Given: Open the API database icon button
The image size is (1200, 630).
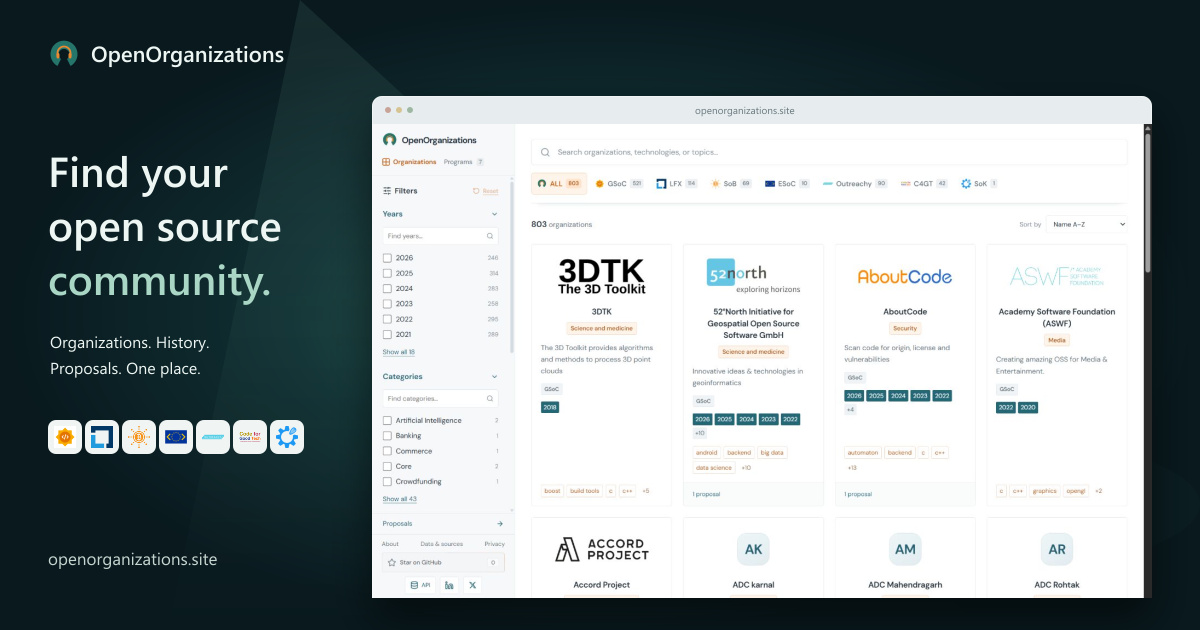Looking at the screenshot, I should coord(420,585).
